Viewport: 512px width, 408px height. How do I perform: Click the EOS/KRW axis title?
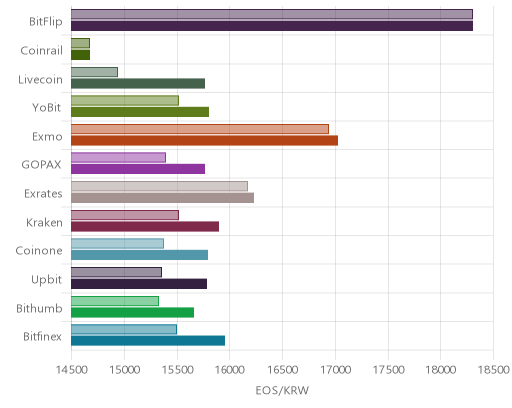(x=282, y=390)
